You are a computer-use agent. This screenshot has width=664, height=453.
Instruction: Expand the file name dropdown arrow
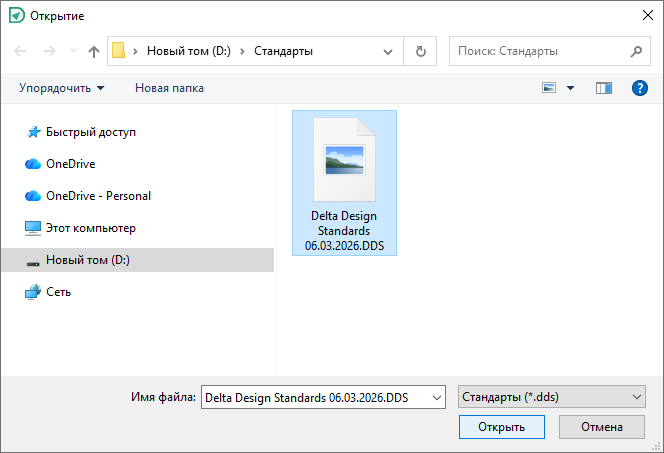coord(437,398)
